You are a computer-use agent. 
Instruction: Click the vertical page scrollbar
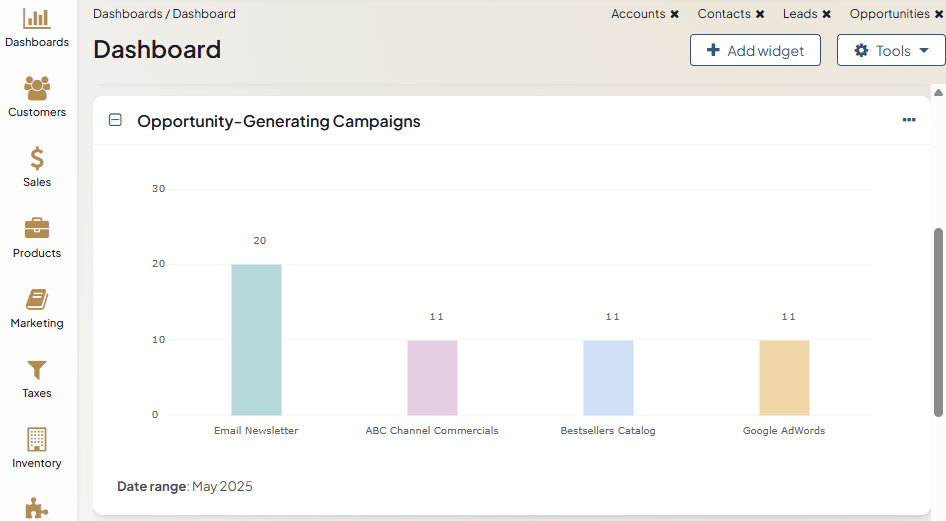click(x=938, y=320)
